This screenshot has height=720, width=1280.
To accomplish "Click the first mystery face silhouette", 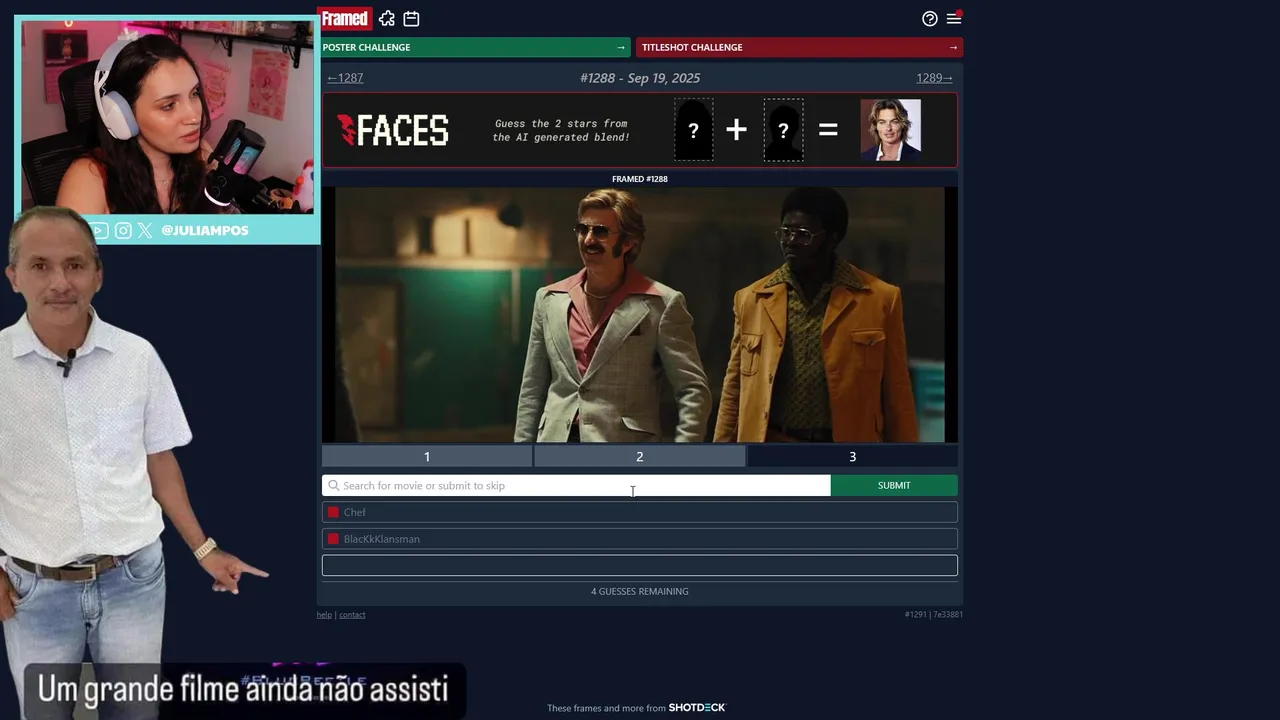I will click(x=693, y=130).
